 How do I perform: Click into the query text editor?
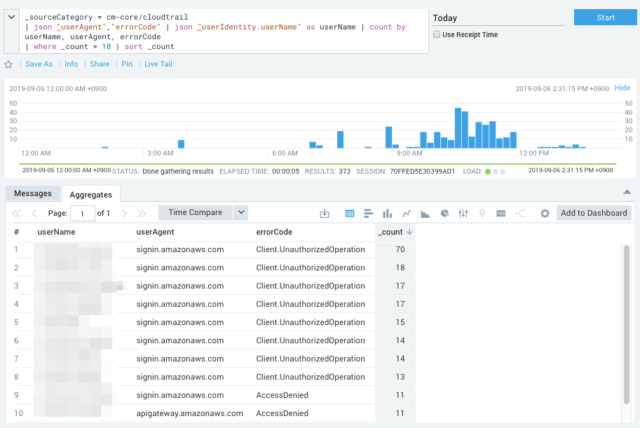[224, 32]
